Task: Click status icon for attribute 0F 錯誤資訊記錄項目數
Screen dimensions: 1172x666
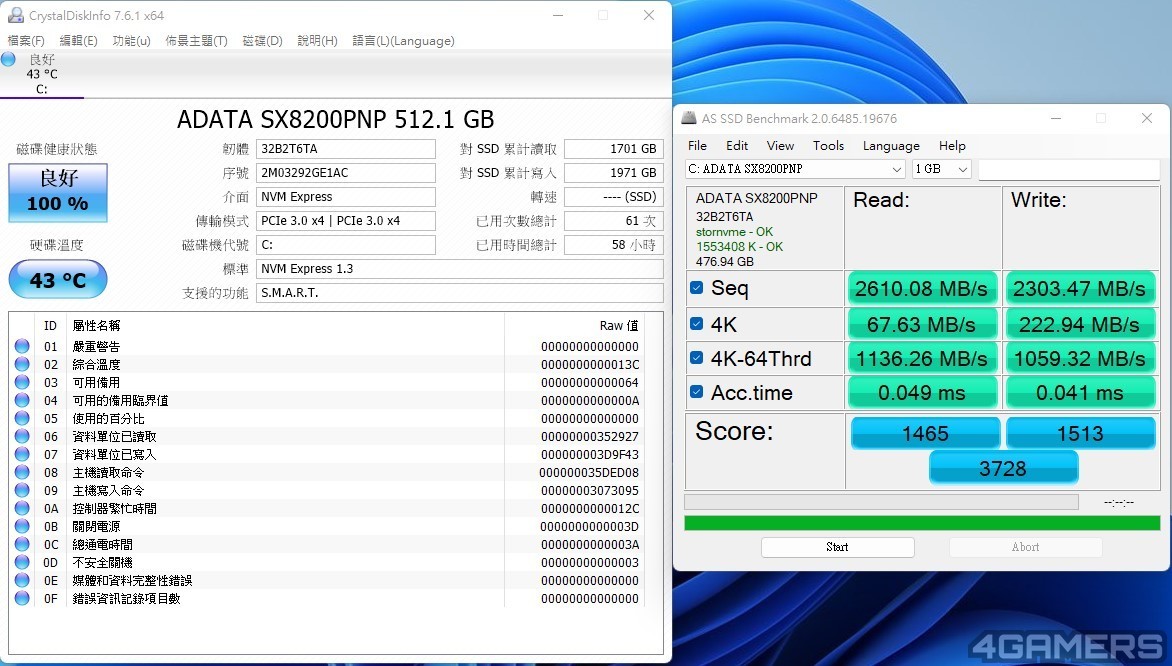Action: [22, 598]
